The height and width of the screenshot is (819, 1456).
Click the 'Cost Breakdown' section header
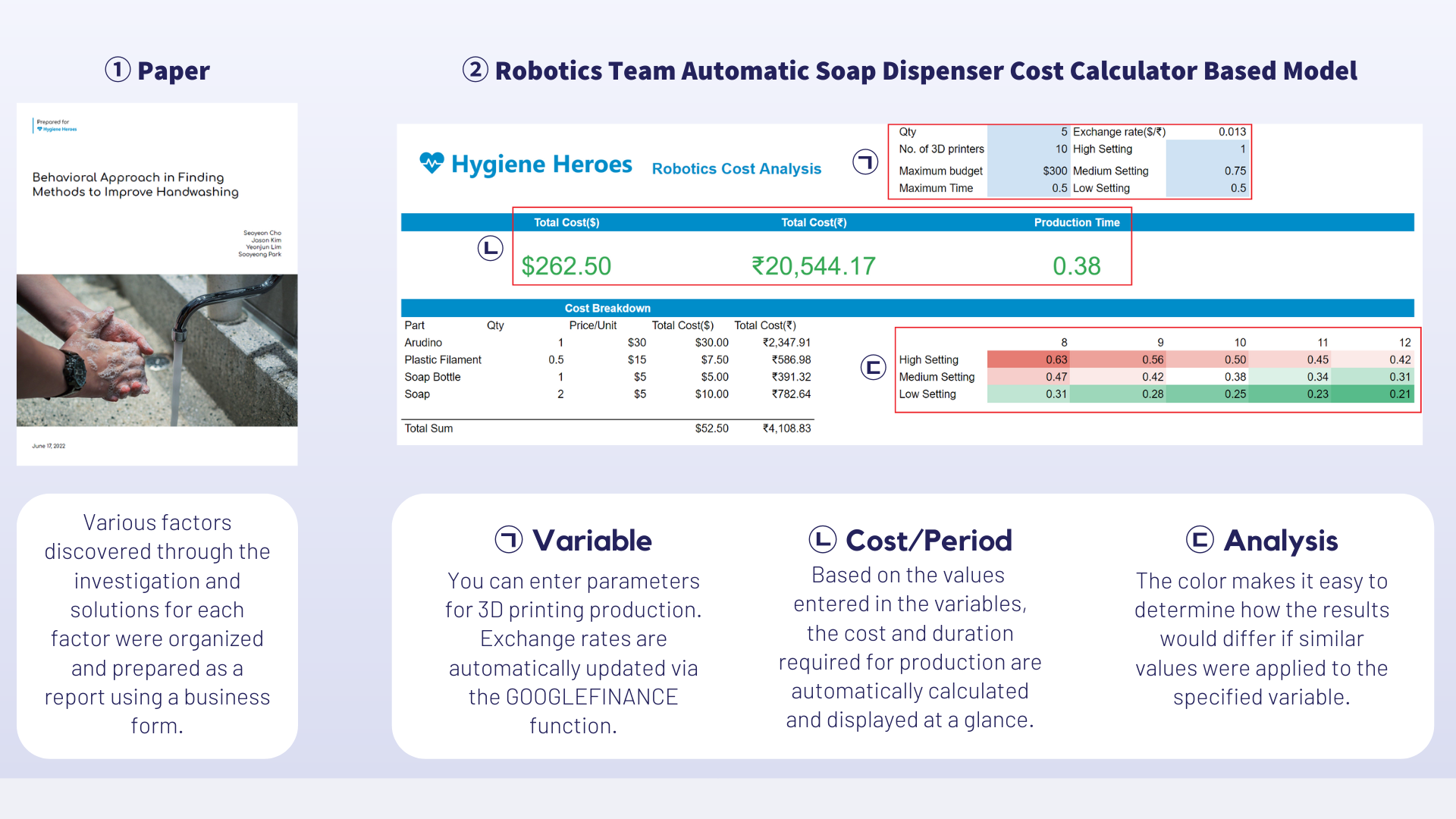[607, 308]
